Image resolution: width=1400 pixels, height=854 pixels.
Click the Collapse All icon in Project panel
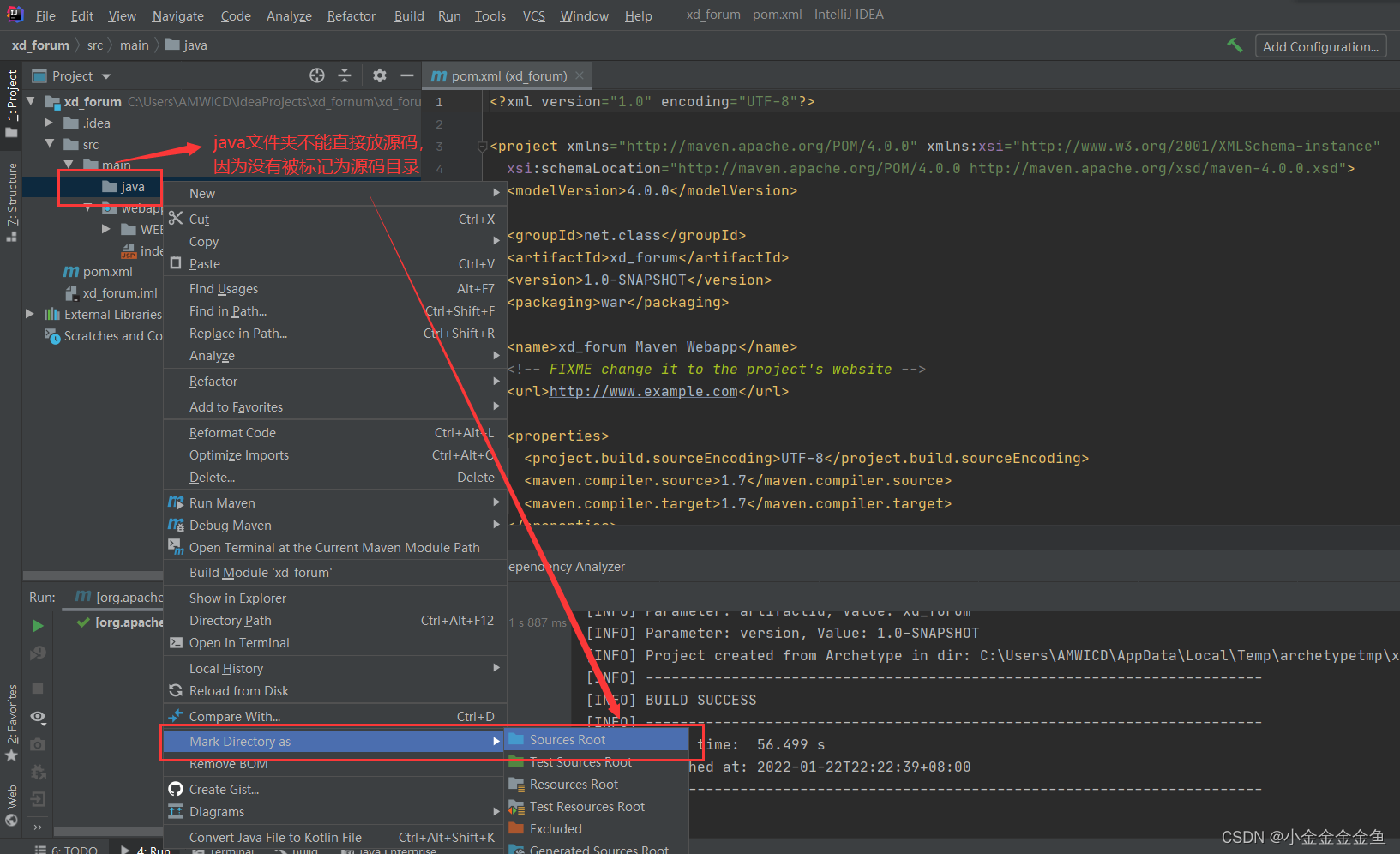click(345, 75)
